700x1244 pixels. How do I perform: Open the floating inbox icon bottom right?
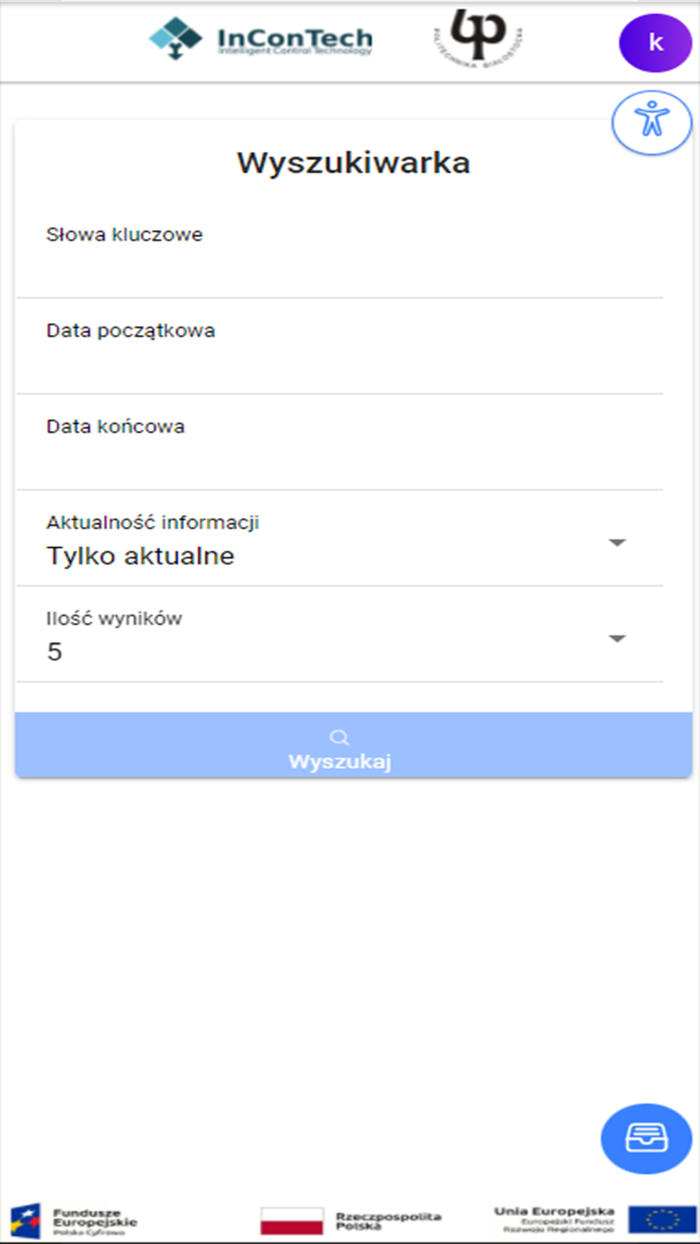(x=645, y=1138)
